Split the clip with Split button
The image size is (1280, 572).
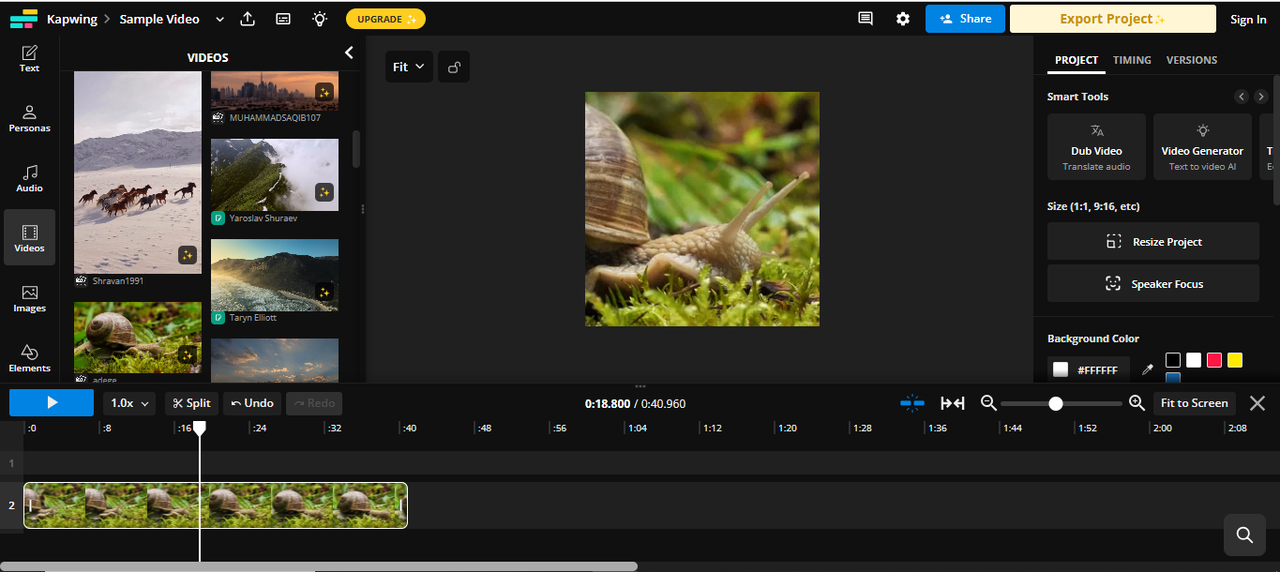pyautogui.click(x=191, y=403)
